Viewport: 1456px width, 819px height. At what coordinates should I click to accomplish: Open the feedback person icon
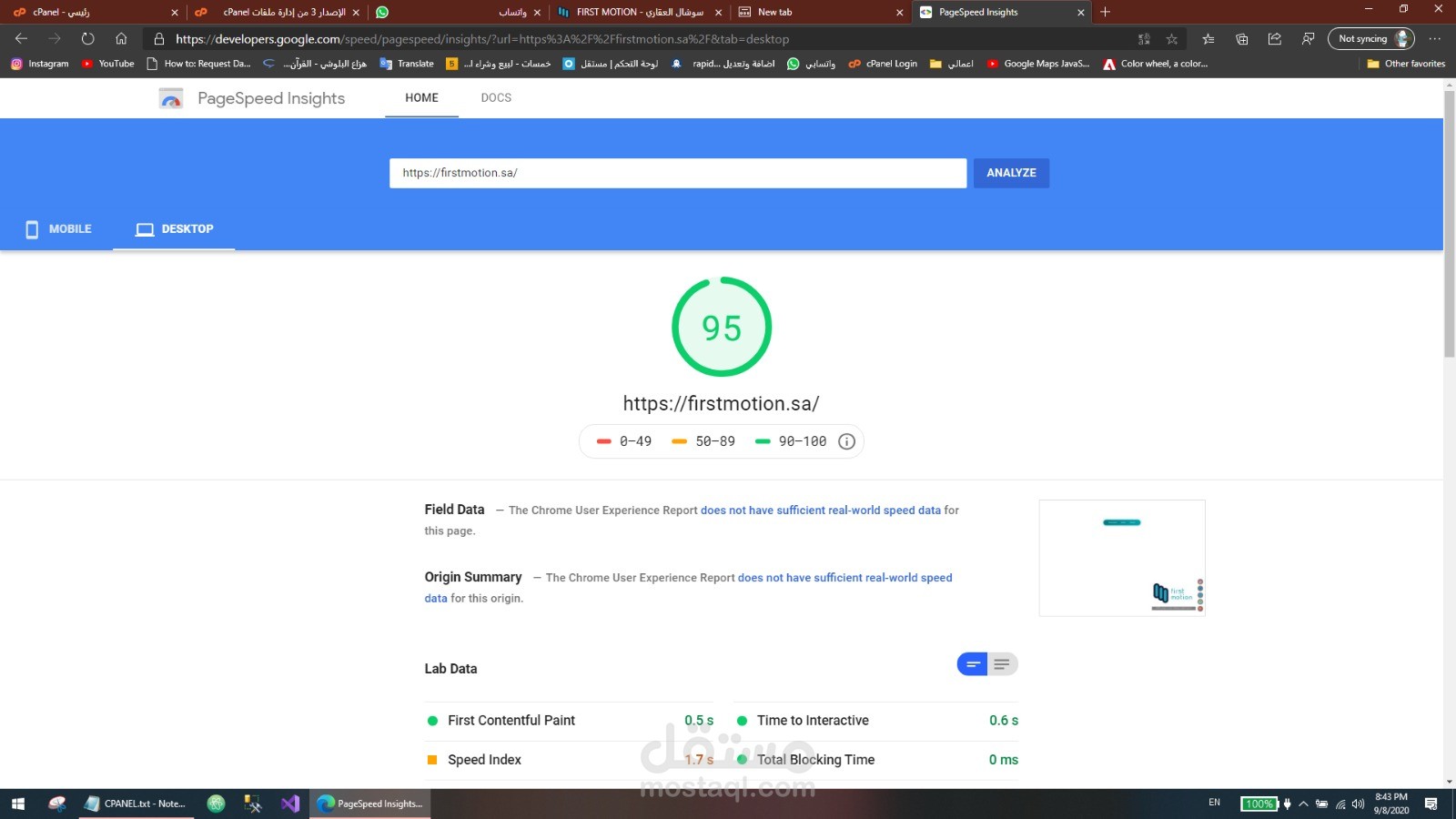click(1308, 39)
